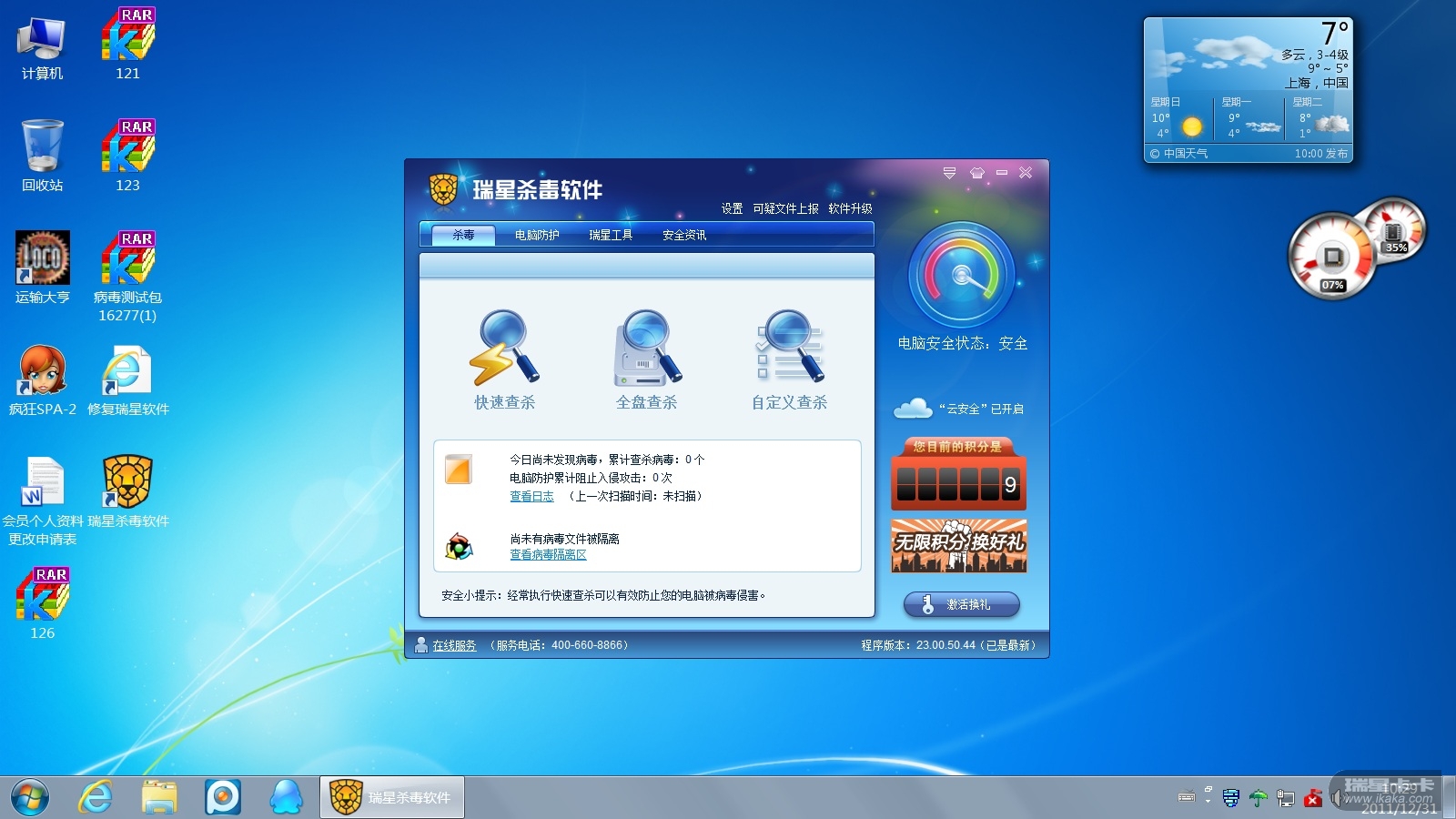Launch Internet Explorer from taskbar

(96, 798)
